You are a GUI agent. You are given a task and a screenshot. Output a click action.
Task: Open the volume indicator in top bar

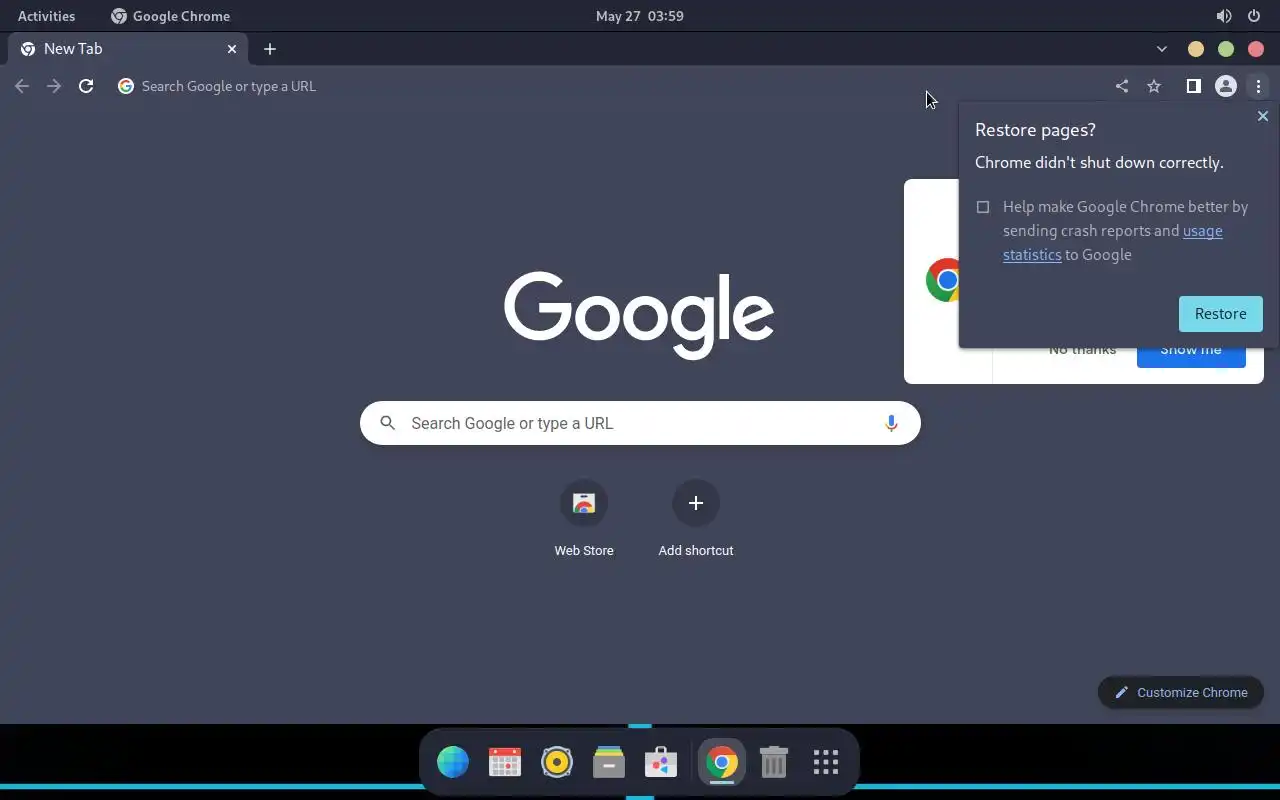coord(1224,16)
